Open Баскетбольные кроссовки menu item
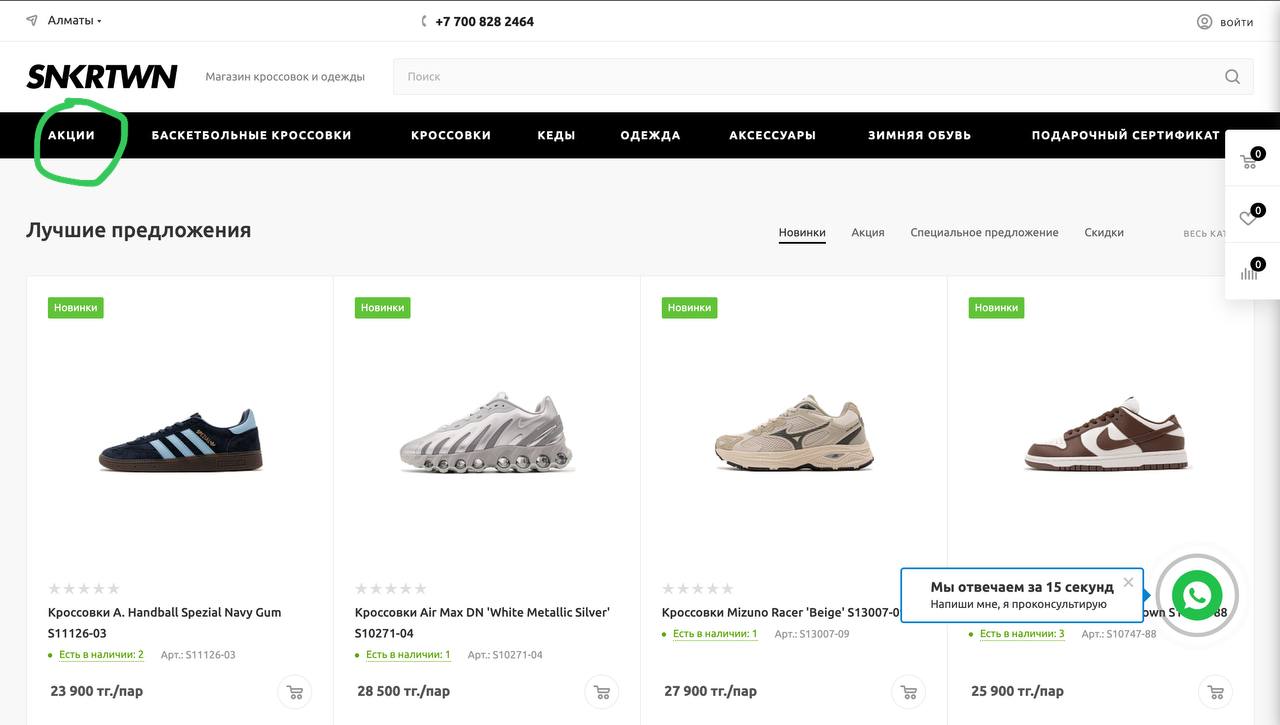This screenshot has height=725, width=1280. [251, 135]
